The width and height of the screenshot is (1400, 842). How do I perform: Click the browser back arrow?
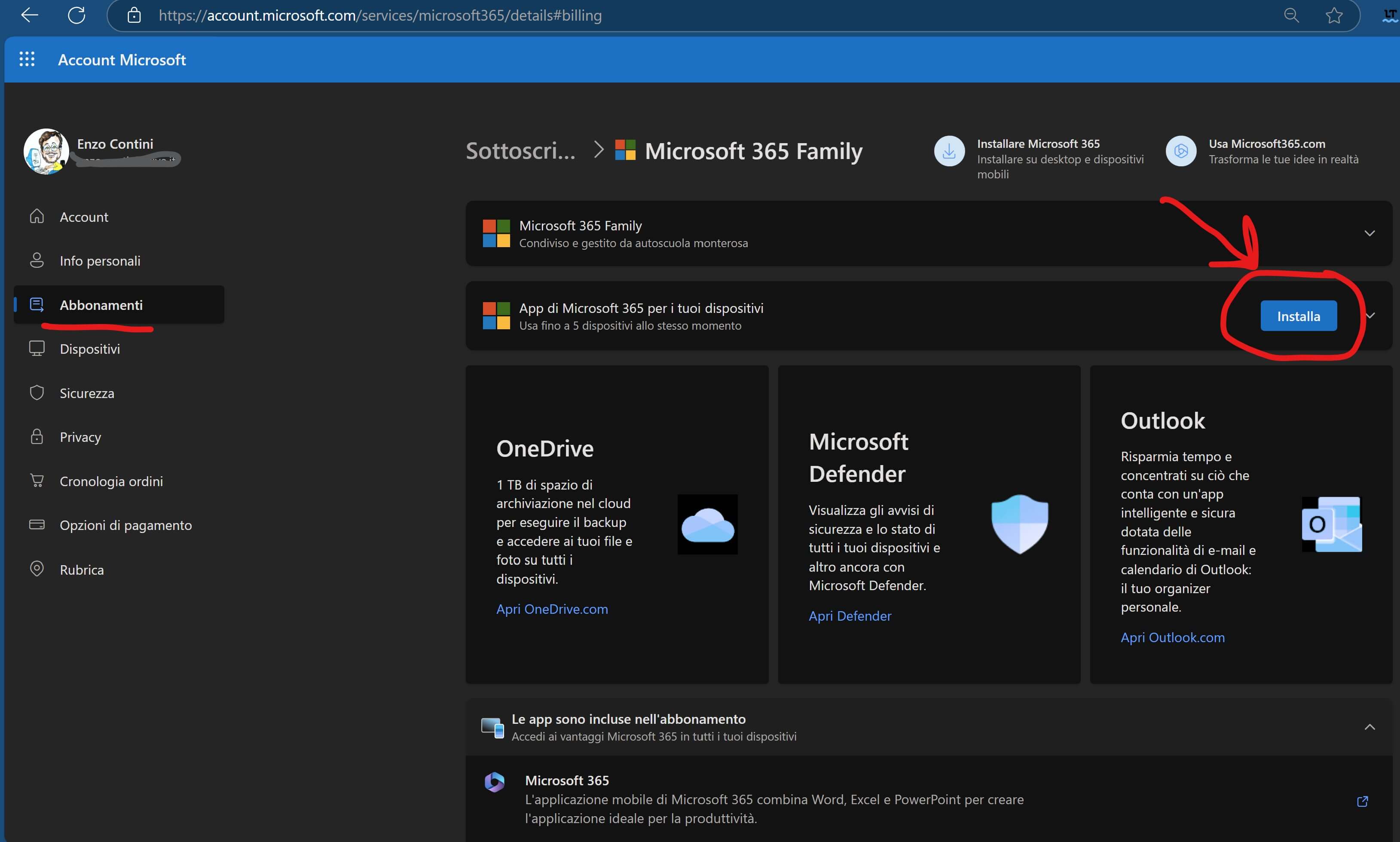30,15
